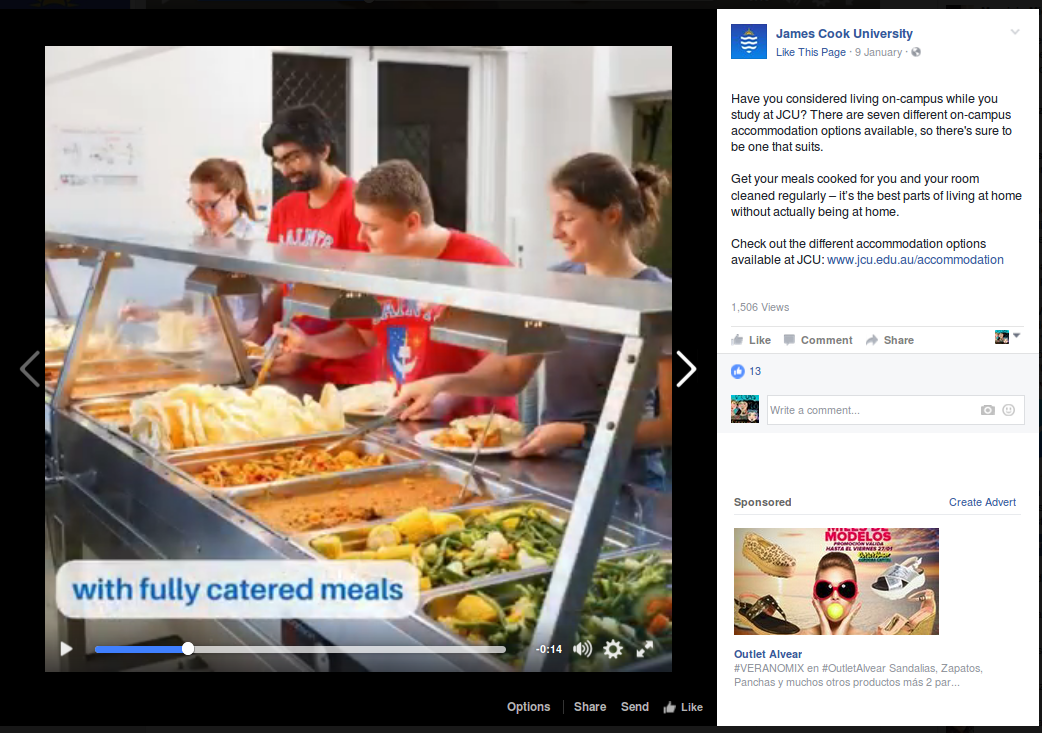
Task: Attach a photo using the camera icon
Action: pos(988,410)
